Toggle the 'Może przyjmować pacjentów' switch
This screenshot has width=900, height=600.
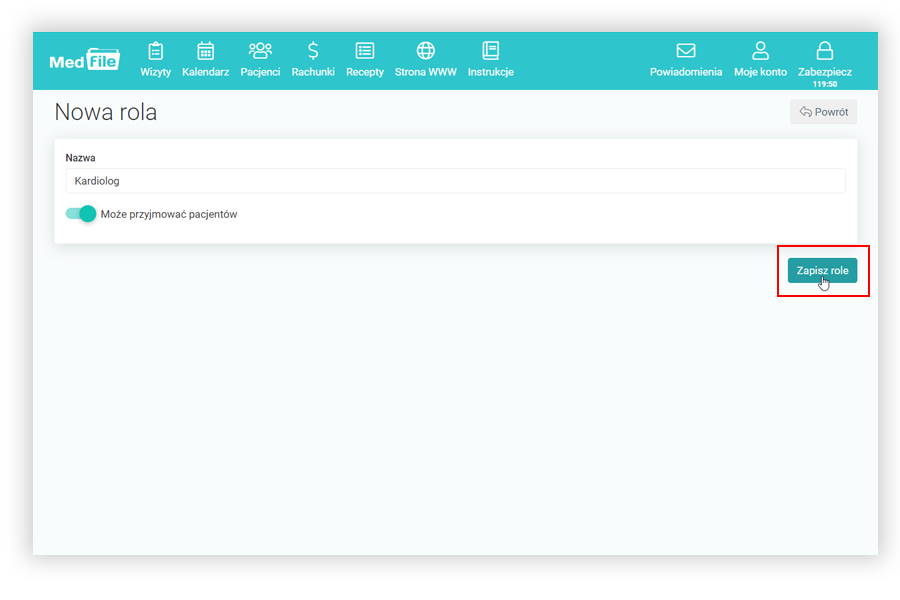81,214
